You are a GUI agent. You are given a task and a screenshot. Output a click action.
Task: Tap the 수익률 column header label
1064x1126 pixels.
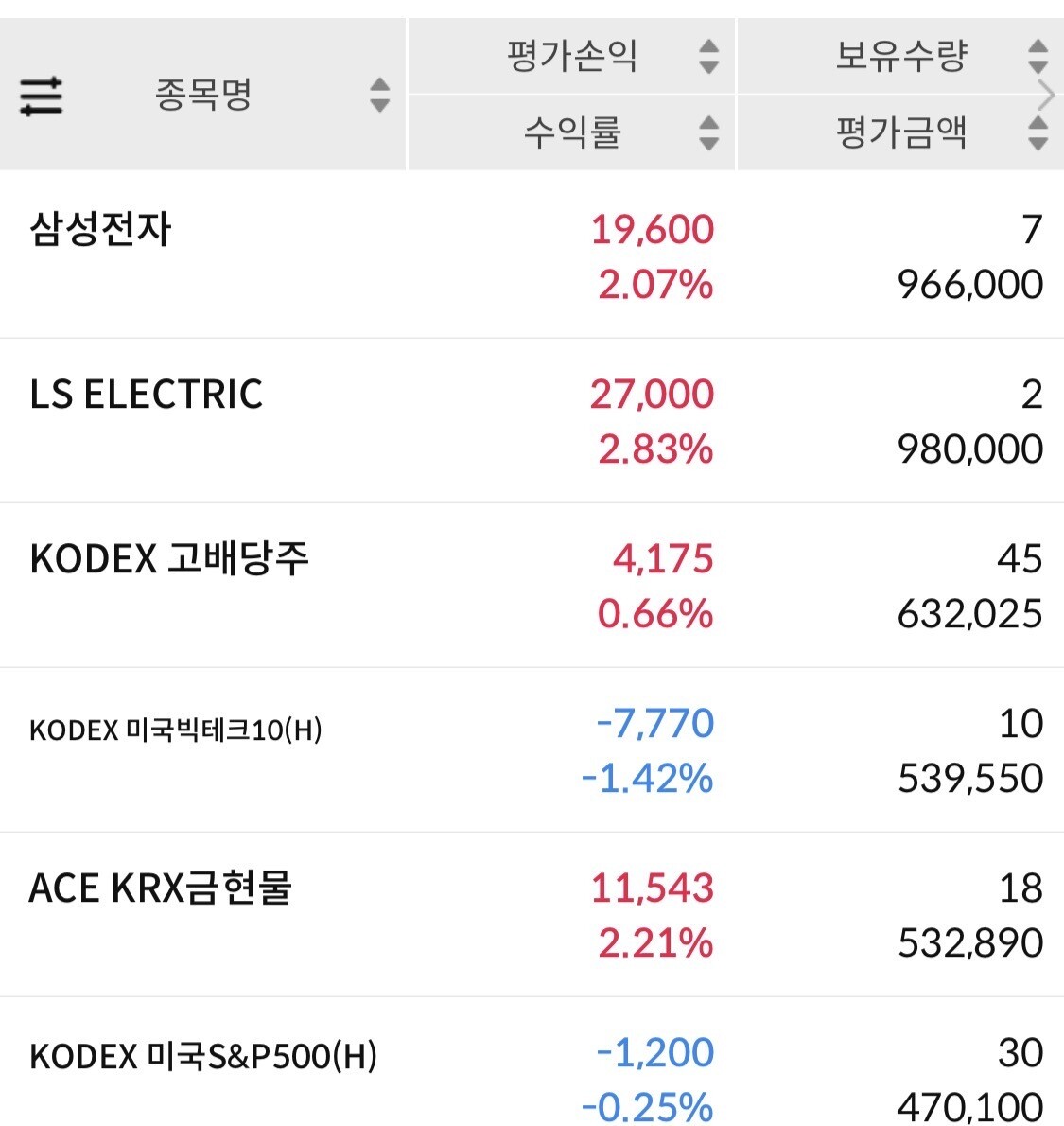[572, 132]
